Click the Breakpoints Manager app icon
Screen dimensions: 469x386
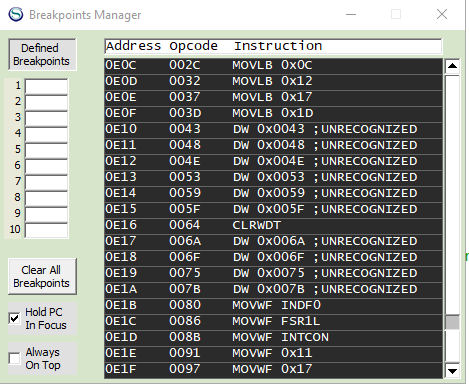click(16, 15)
